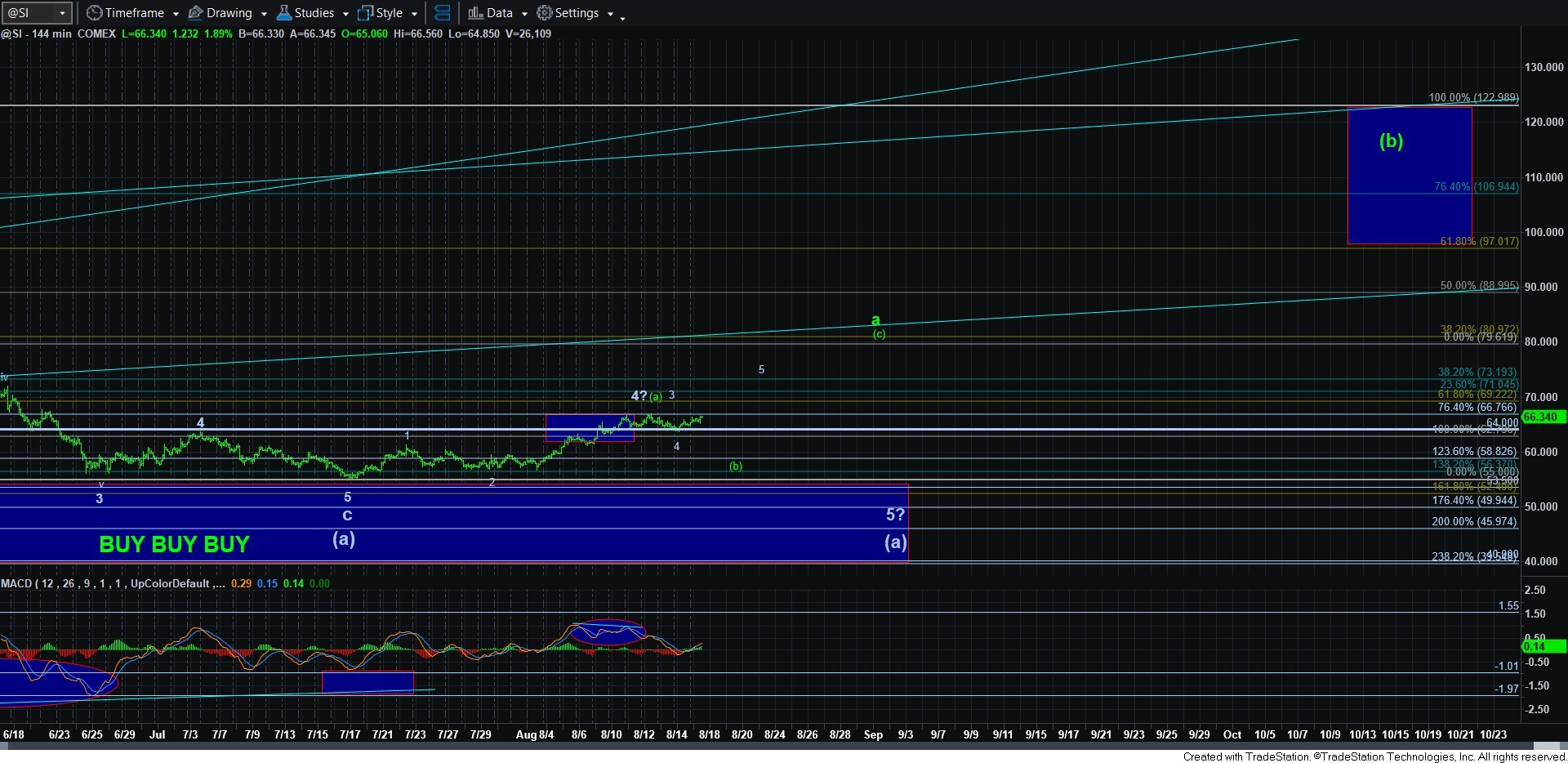Viewport: 1568px width, 763px height.
Task: Expand the Timeframe dropdown arrow
Action: click(x=176, y=14)
